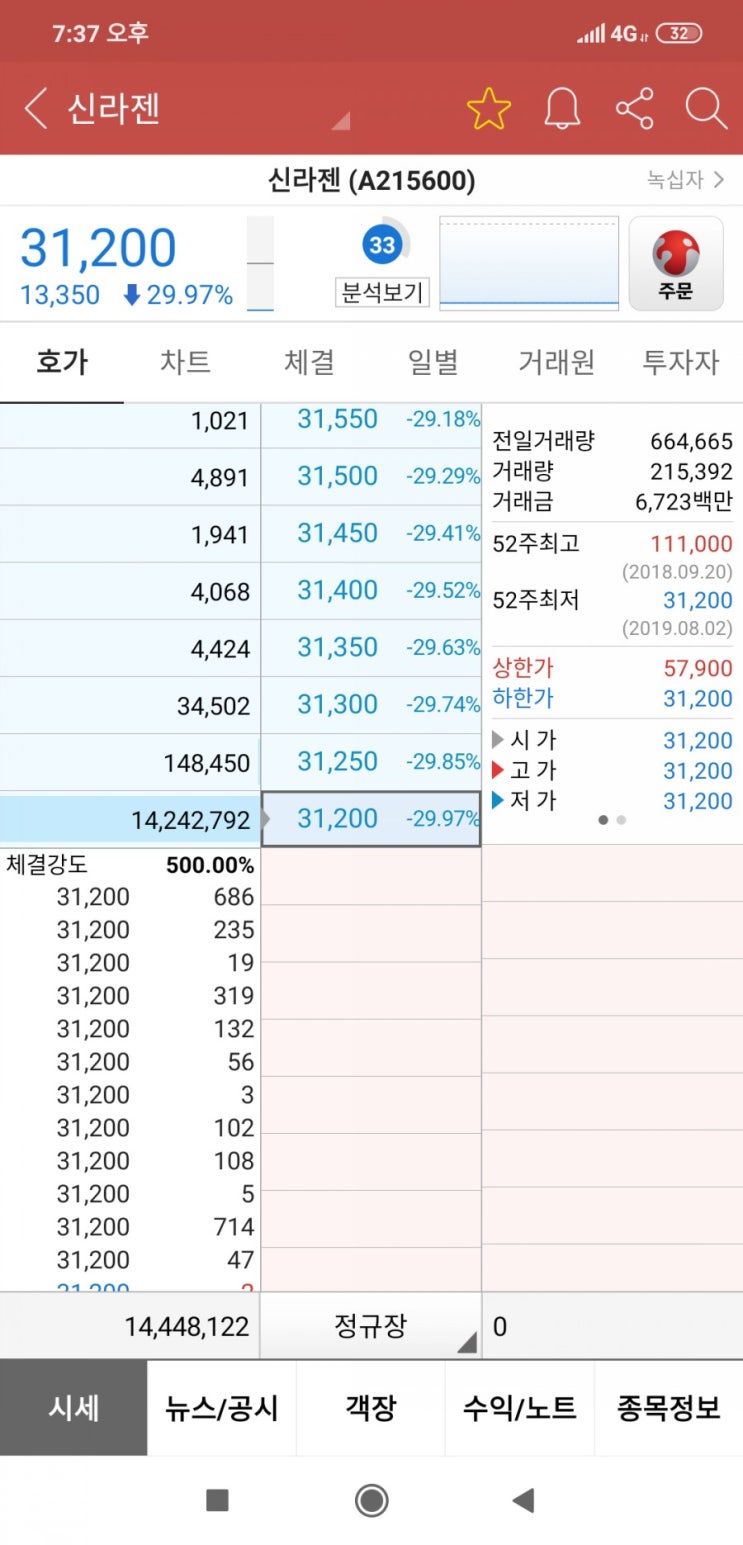
Task: Select the 호가 tab
Action: [62, 362]
